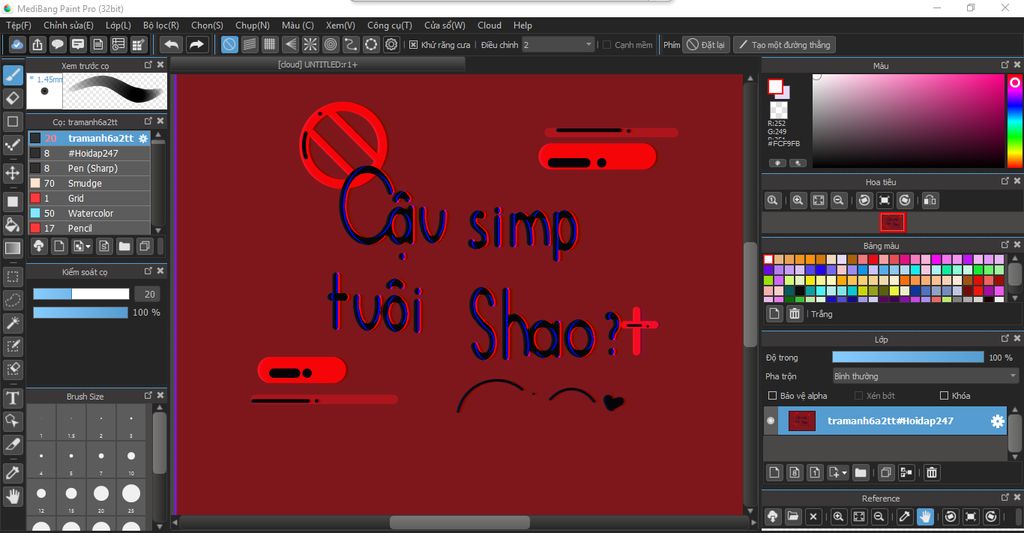Select the Move tool
The width and height of the screenshot is (1024, 533).
point(12,173)
